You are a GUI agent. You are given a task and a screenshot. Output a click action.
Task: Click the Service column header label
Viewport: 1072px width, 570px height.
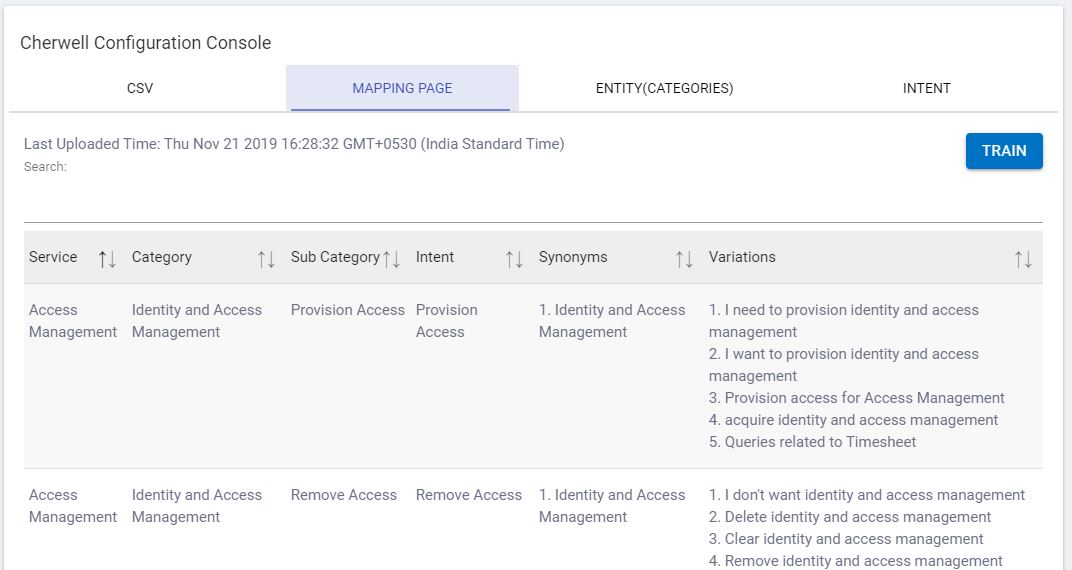[x=53, y=257]
